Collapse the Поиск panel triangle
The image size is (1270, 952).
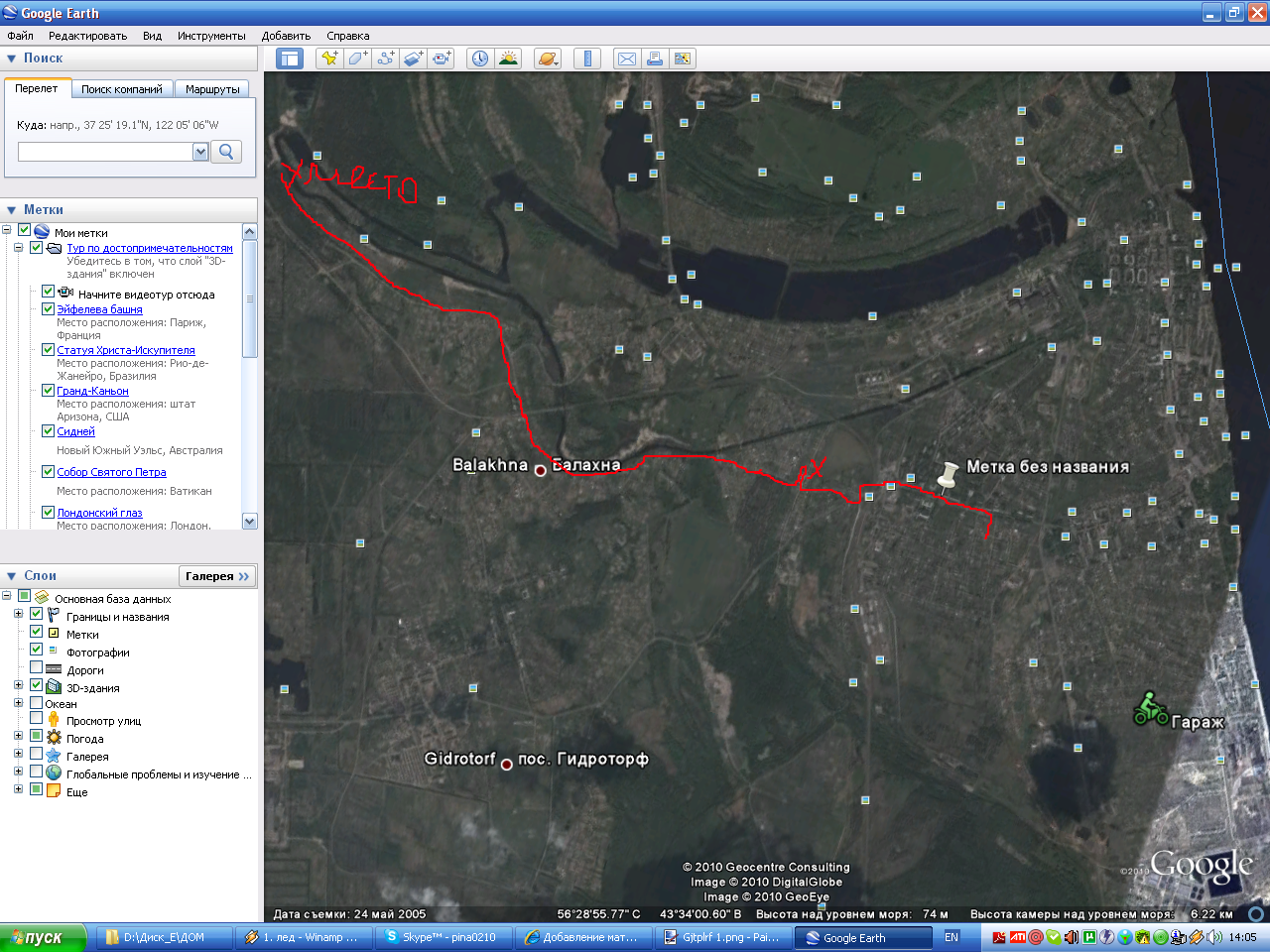click(x=12, y=59)
